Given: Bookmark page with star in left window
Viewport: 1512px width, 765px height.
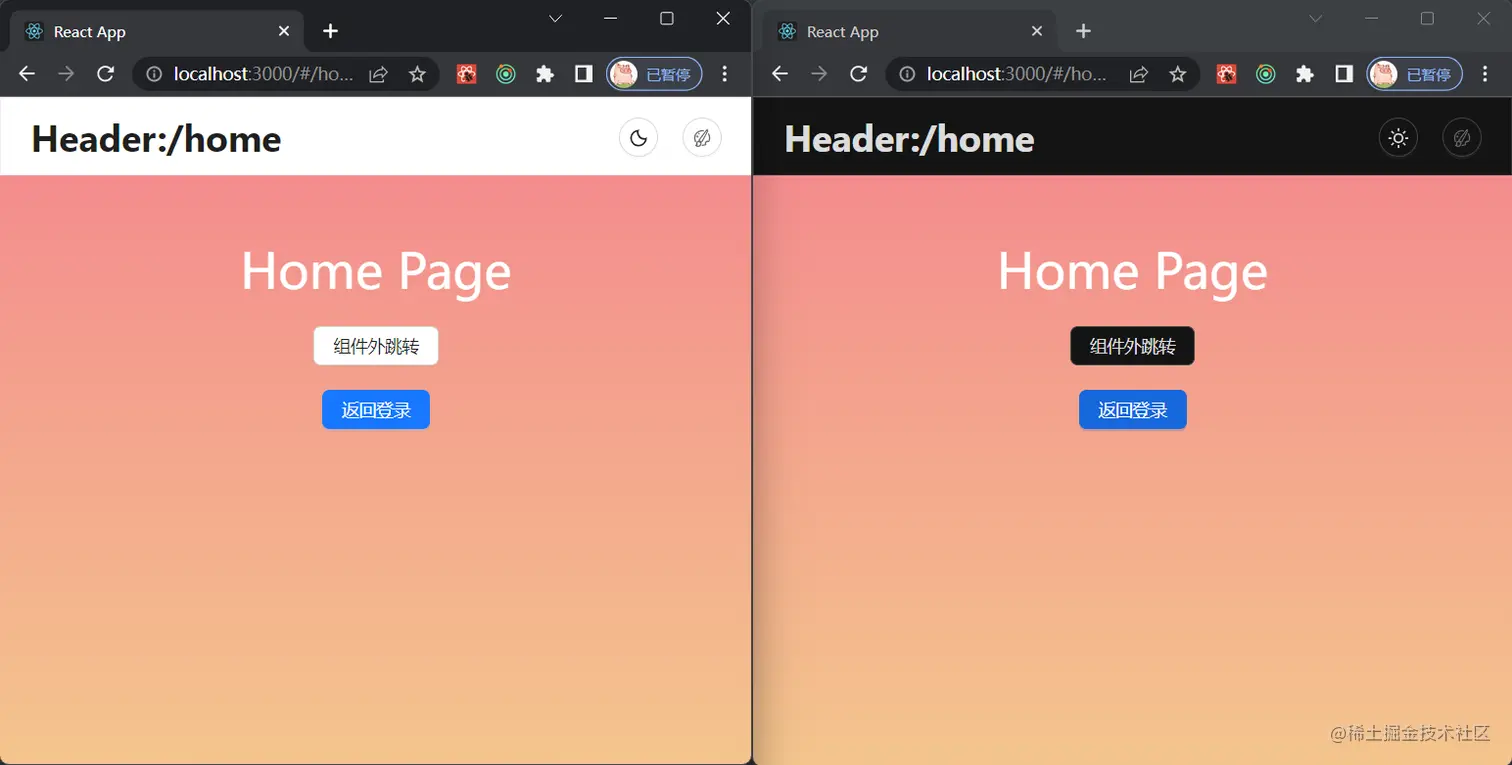Looking at the screenshot, I should click(418, 74).
